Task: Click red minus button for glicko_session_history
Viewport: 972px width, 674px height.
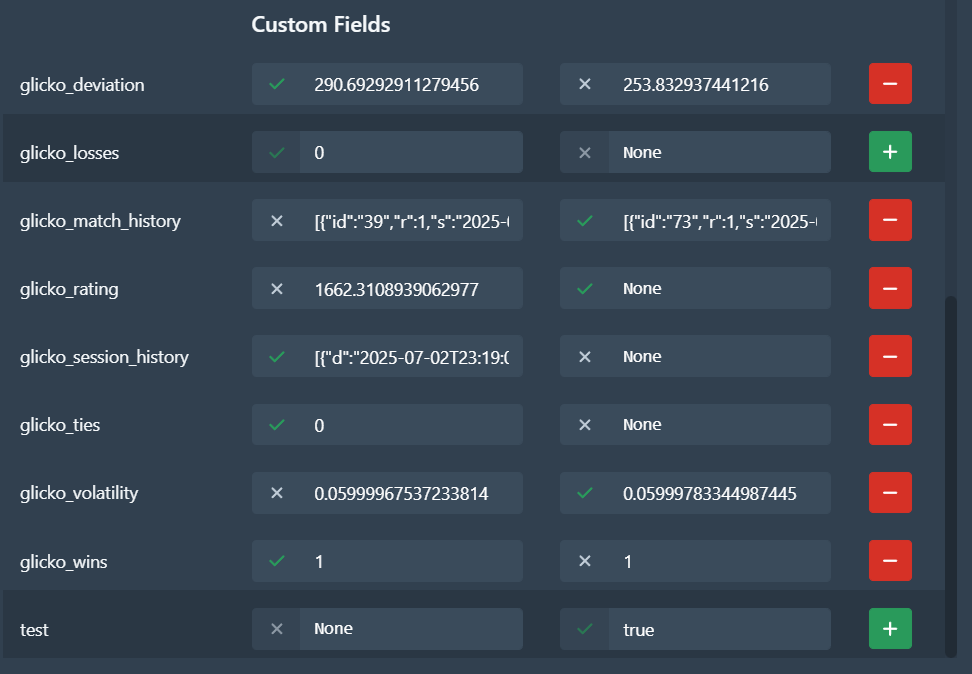Action: (x=890, y=357)
